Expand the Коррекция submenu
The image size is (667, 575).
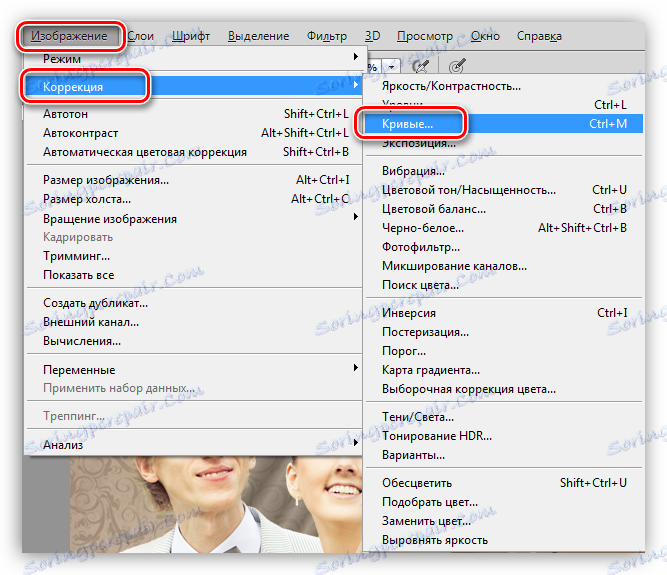coord(193,86)
